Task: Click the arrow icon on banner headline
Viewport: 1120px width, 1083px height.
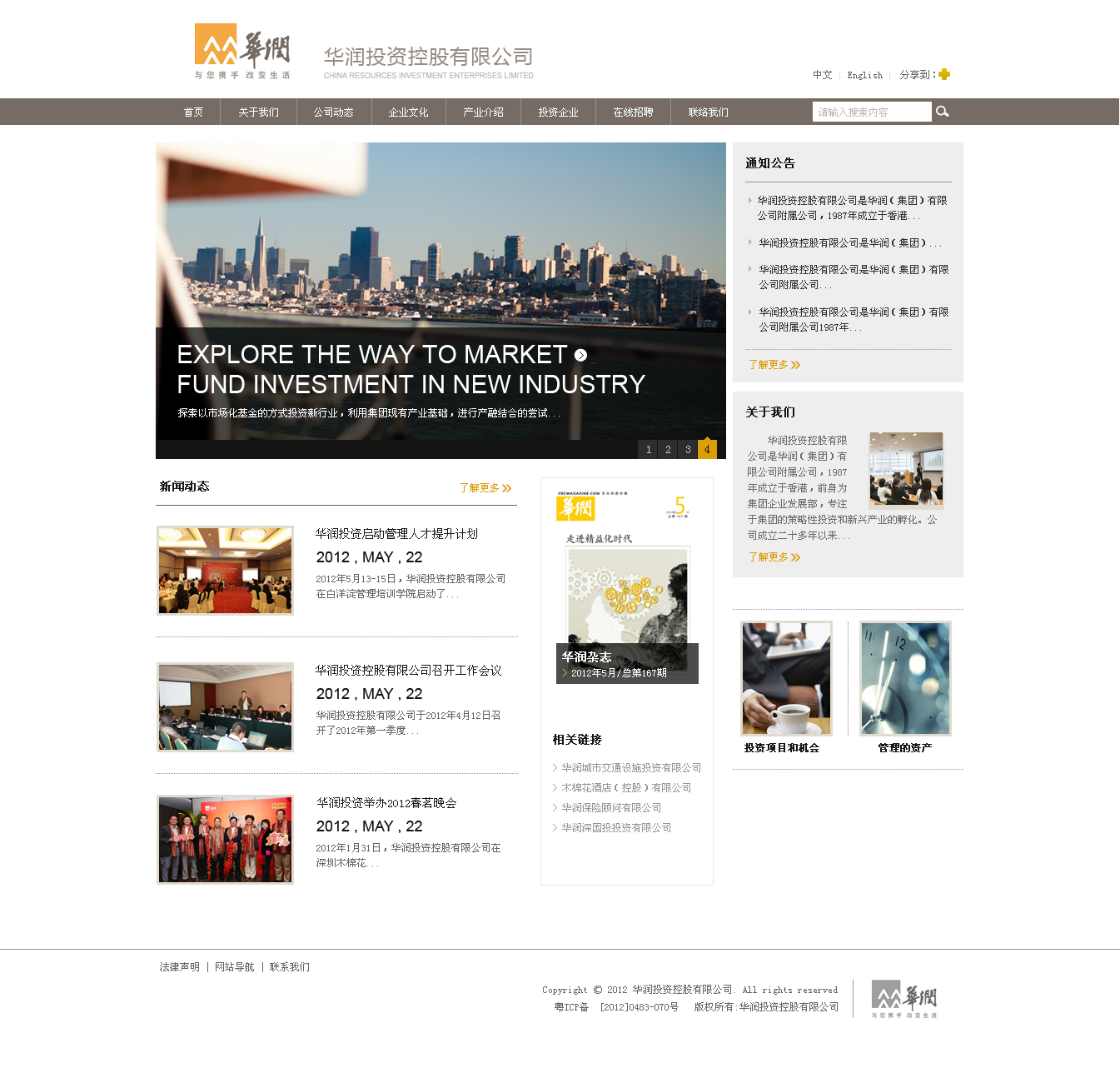Action: click(580, 355)
